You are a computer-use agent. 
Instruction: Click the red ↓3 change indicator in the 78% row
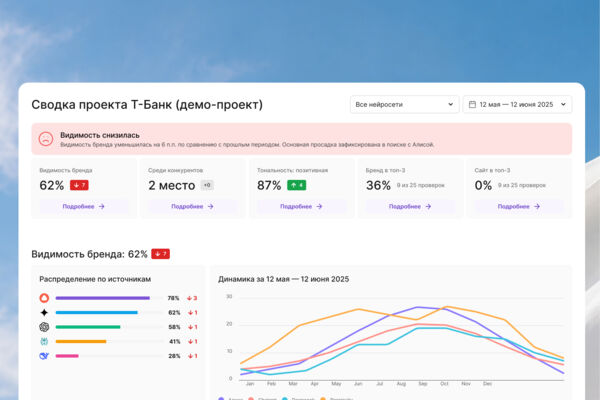pyautogui.click(x=192, y=298)
